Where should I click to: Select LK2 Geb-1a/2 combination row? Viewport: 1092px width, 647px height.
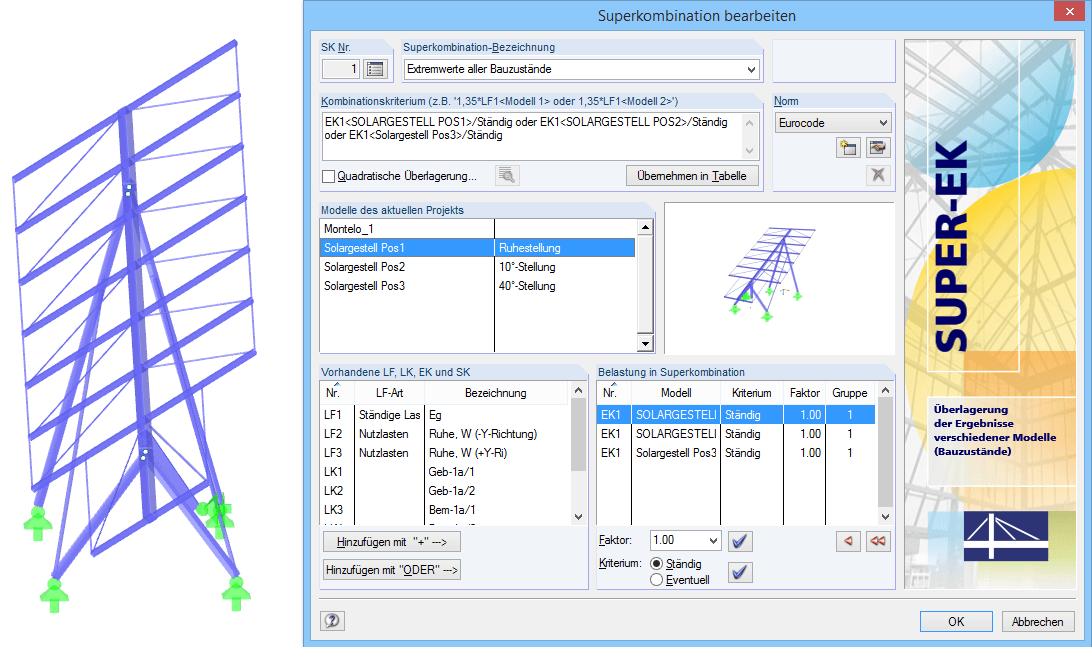pos(444,490)
